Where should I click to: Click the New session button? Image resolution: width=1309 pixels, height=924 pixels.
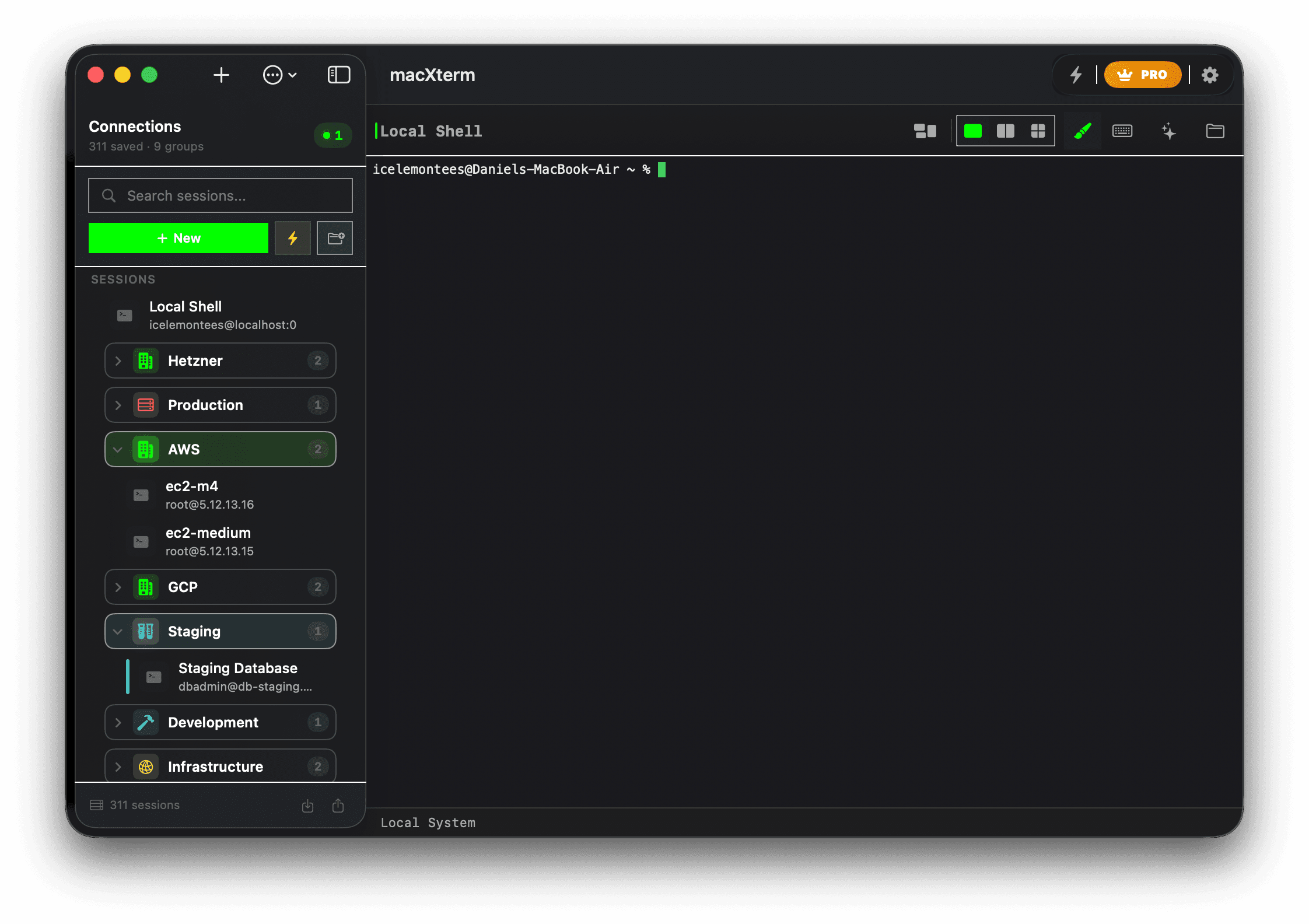click(x=178, y=237)
